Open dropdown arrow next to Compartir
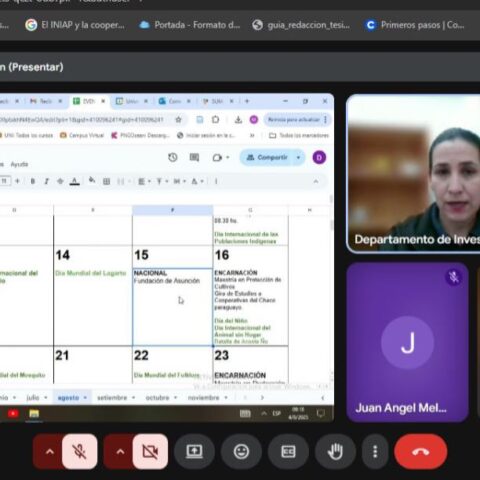This screenshot has height=480, width=480. [298, 157]
